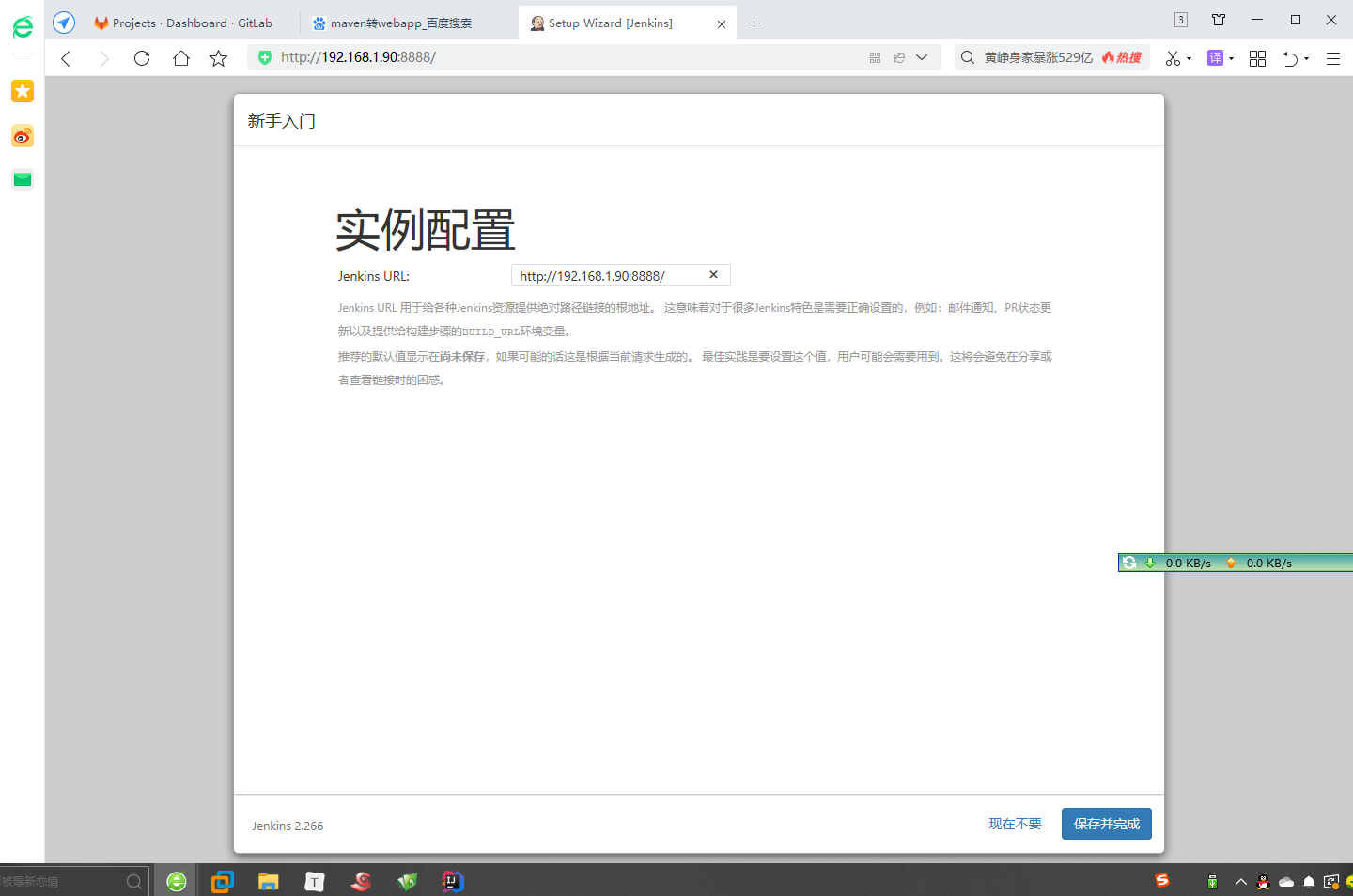Viewport: 1353px width, 896px height.
Task: Open the 360 browser taskbar icon
Action: click(177, 881)
